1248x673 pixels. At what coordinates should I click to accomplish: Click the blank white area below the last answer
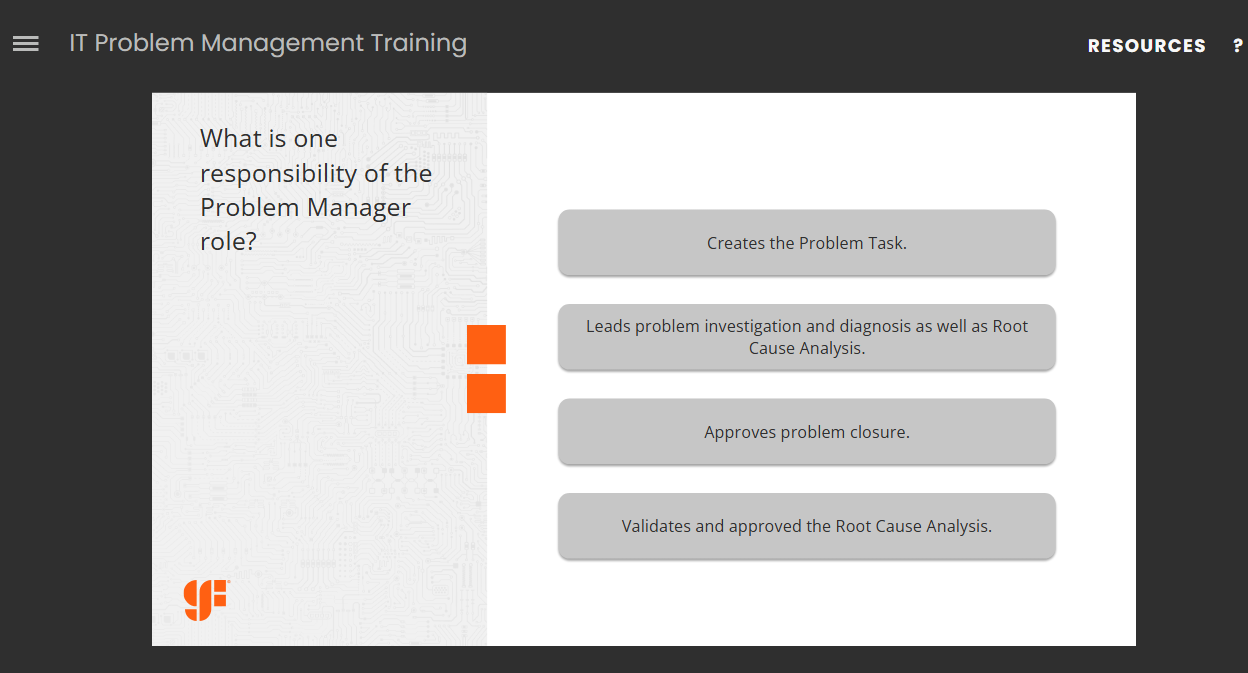point(806,605)
